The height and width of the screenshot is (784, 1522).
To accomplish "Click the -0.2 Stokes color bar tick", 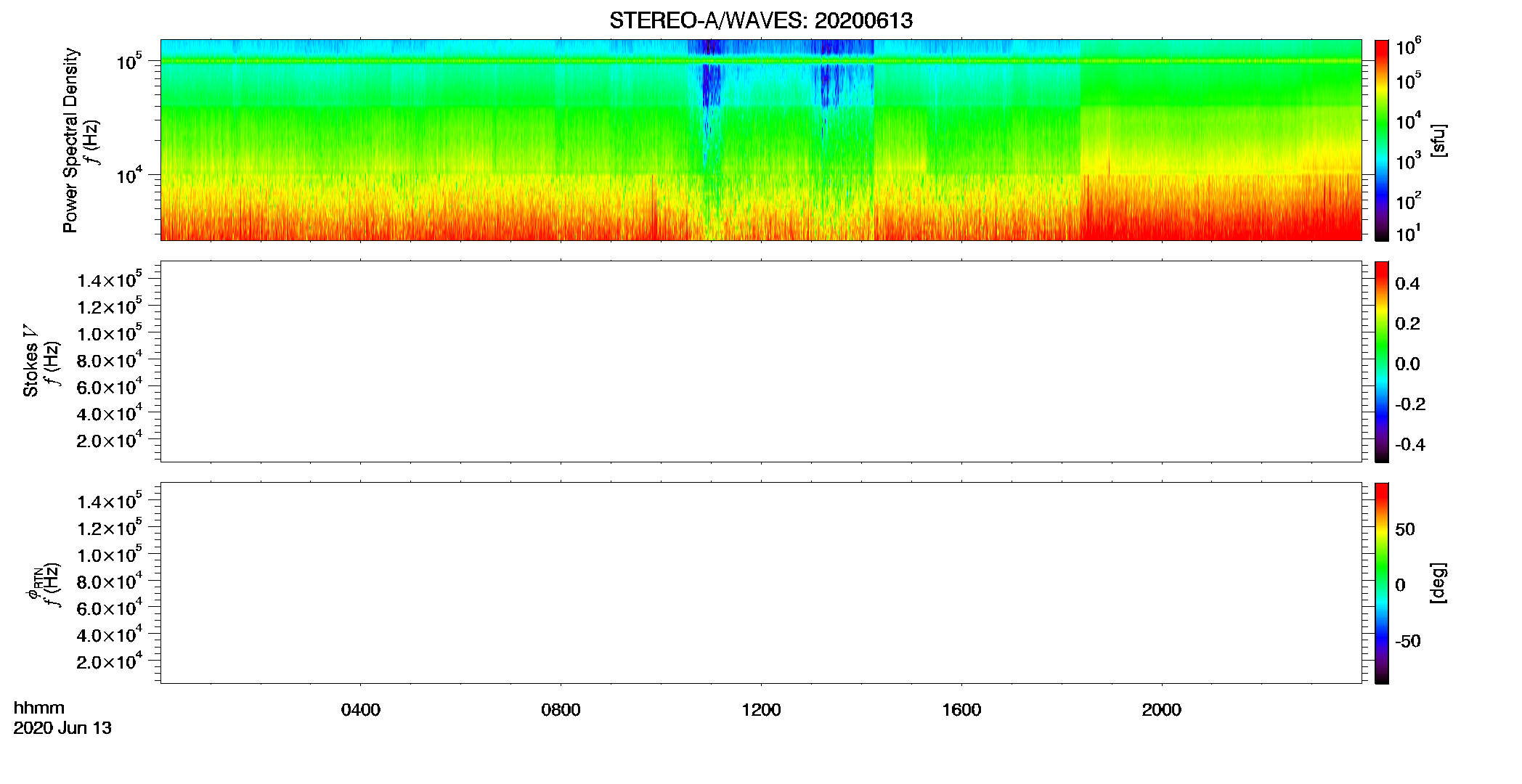I will (1410, 404).
